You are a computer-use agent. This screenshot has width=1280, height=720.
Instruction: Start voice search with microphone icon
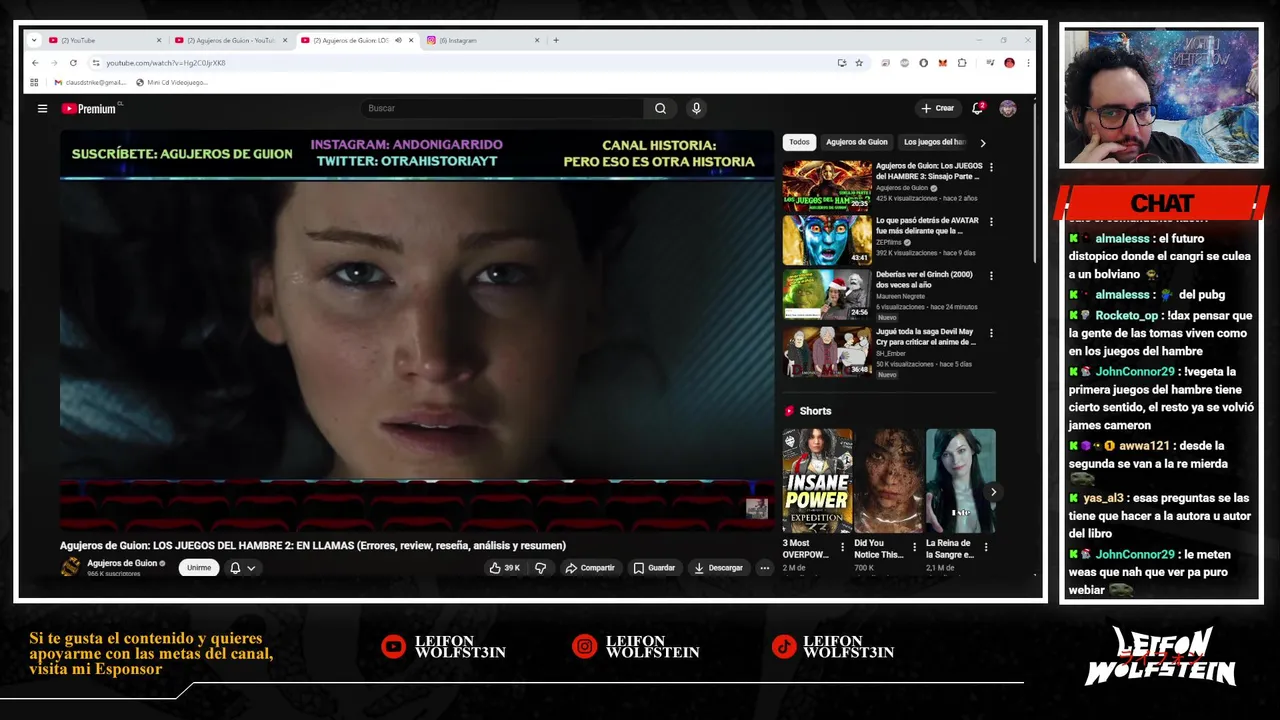[696, 108]
